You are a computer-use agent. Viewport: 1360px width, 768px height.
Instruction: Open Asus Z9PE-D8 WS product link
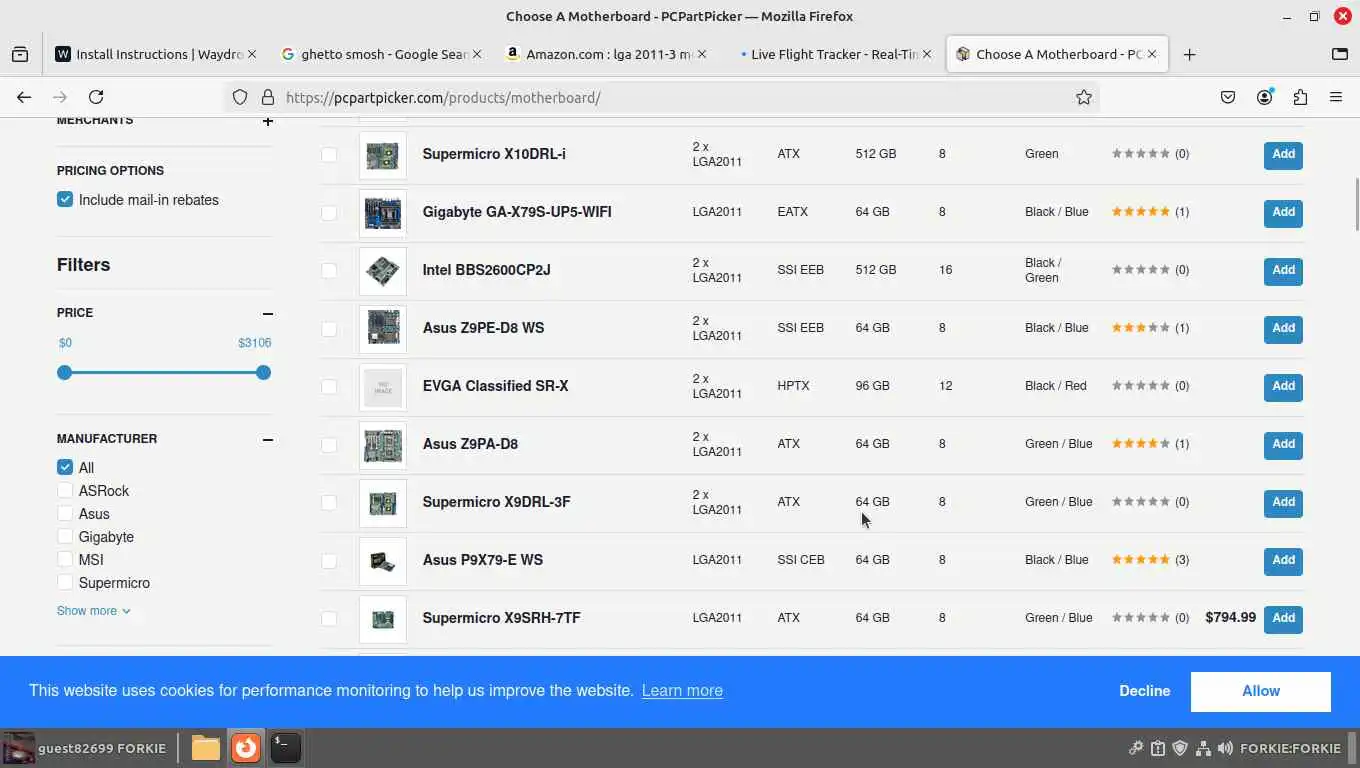point(483,328)
